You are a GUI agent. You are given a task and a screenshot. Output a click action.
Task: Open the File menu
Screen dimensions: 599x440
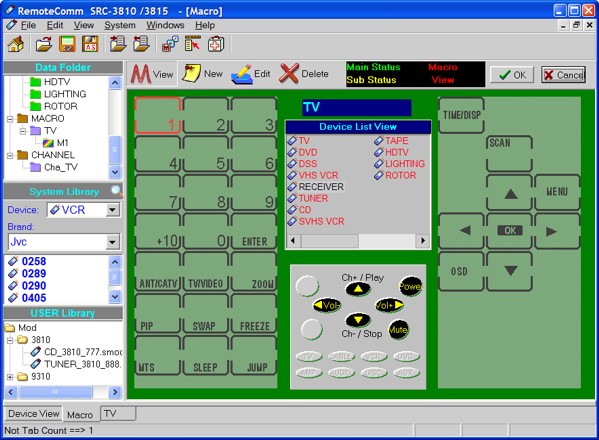pos(28,25)
